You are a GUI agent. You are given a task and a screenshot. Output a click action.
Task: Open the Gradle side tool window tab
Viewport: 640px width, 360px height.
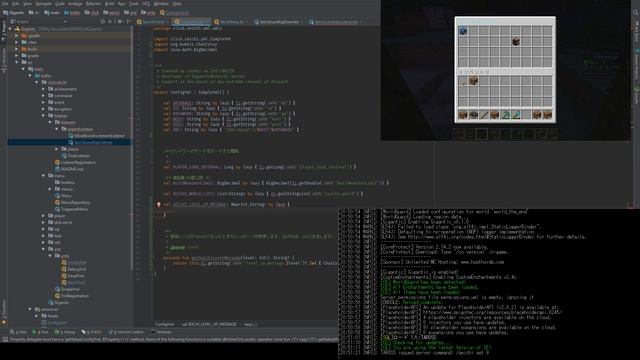(x=636, y=95)
